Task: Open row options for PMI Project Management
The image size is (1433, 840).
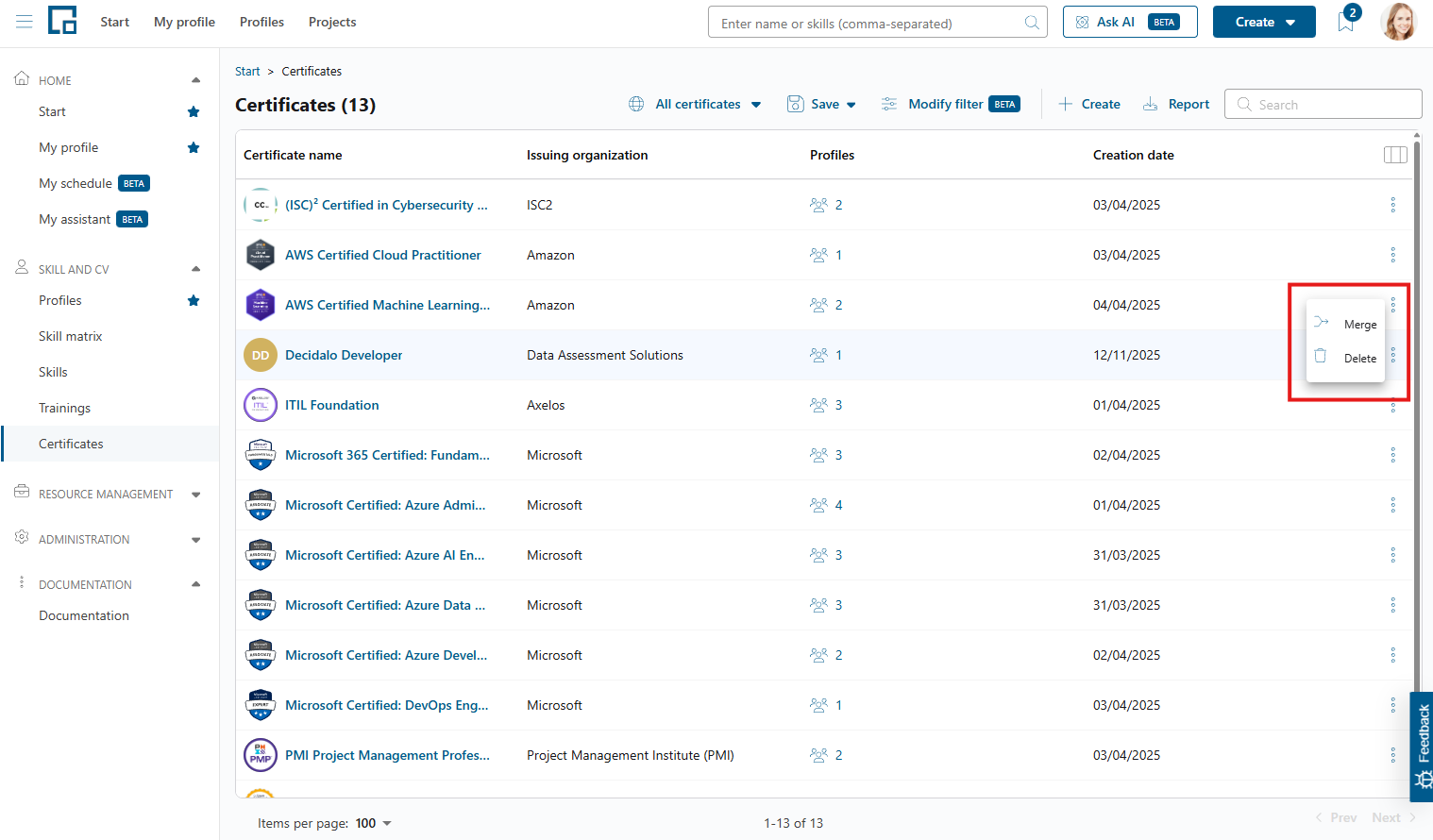Action: click(1392, 755)
